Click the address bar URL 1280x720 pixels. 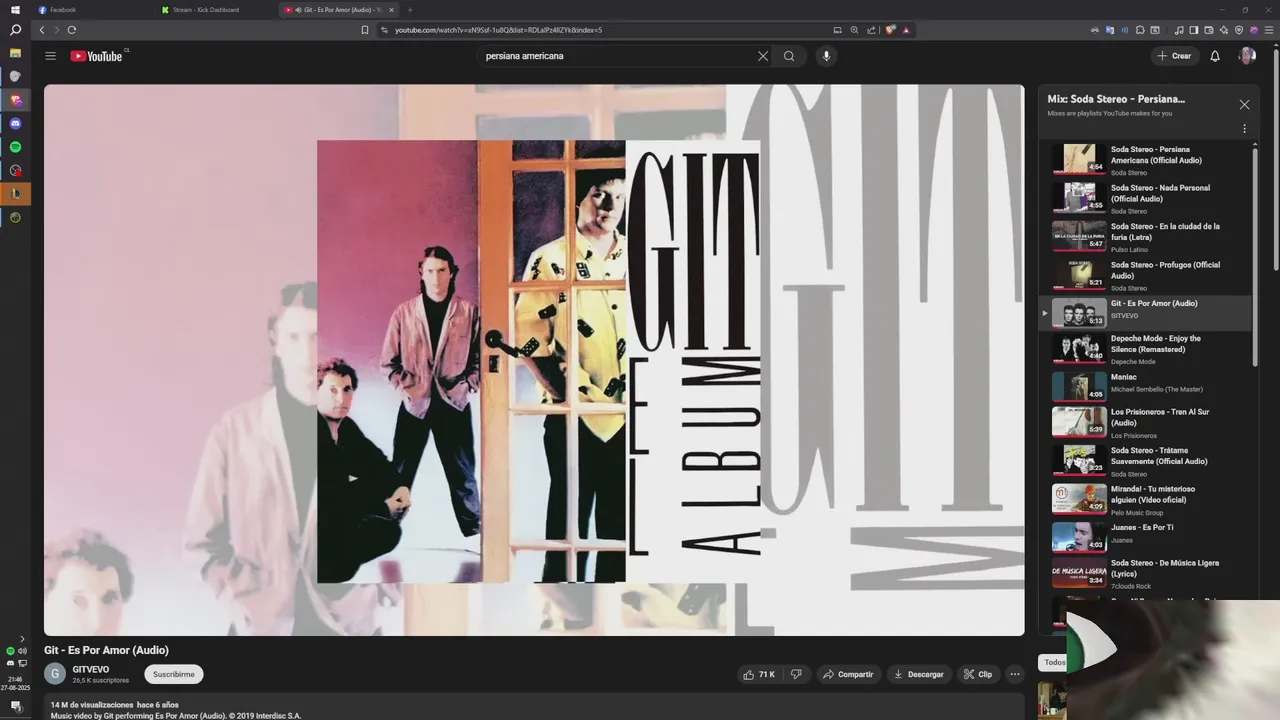(x=498, y=30)
